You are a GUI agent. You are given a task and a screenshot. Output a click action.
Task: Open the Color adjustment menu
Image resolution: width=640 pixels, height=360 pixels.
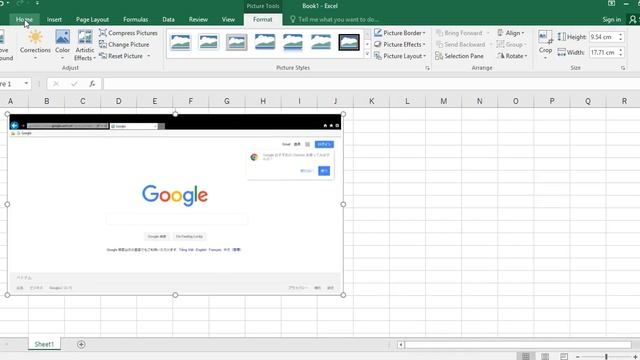(62, 43)
